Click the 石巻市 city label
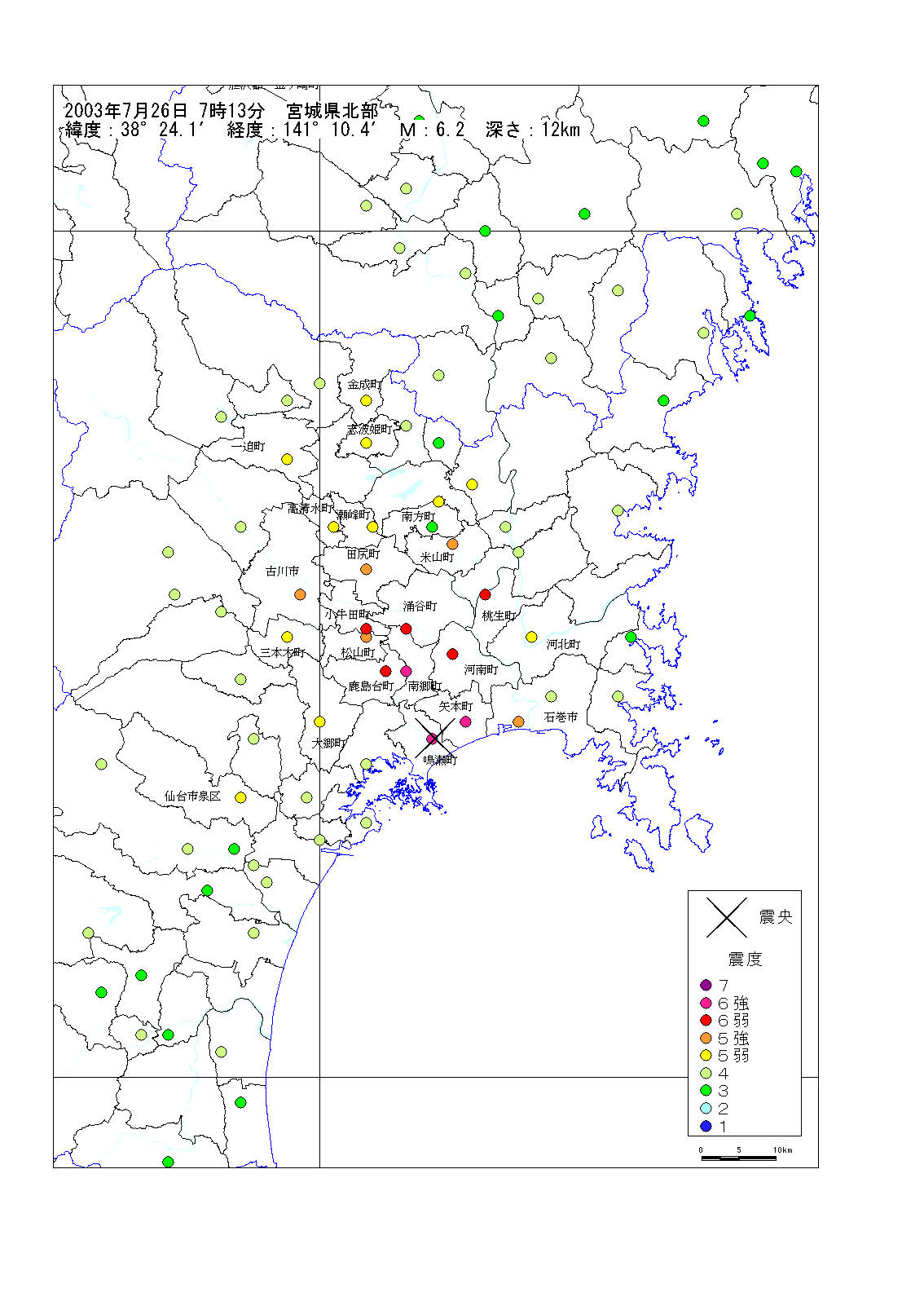 tap(561, 717)
